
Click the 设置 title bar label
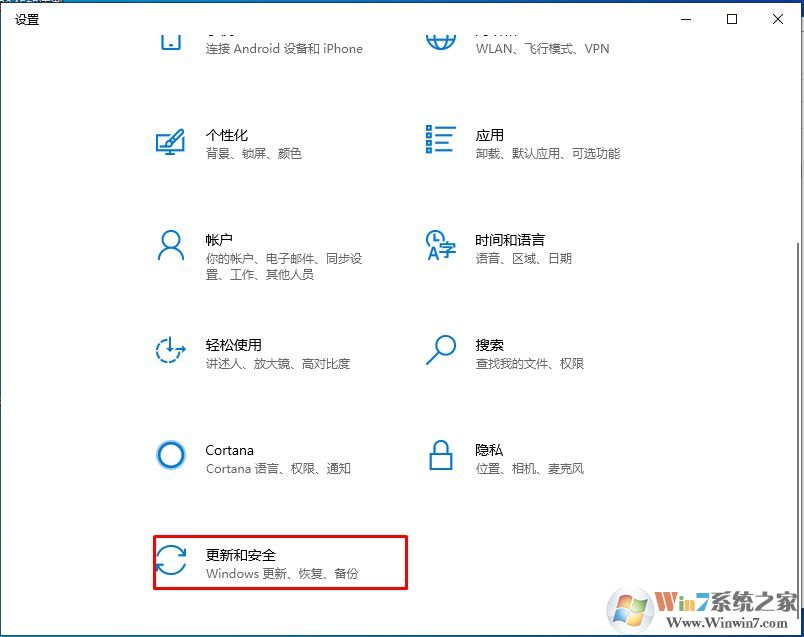pyautogui.click(x=27, y=19)
